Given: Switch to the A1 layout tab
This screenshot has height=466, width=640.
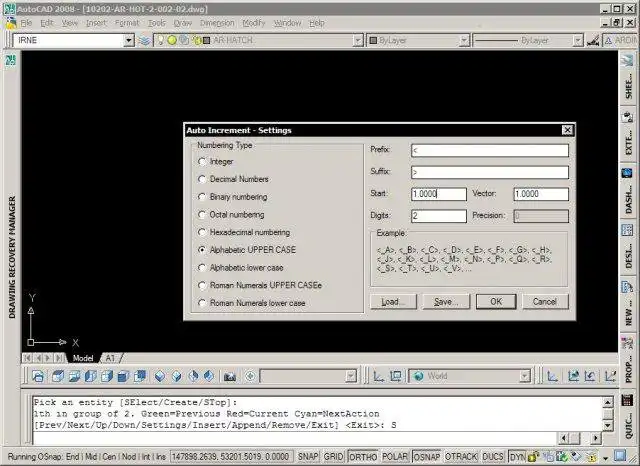Looking at the screenshot, I should 111,358.
